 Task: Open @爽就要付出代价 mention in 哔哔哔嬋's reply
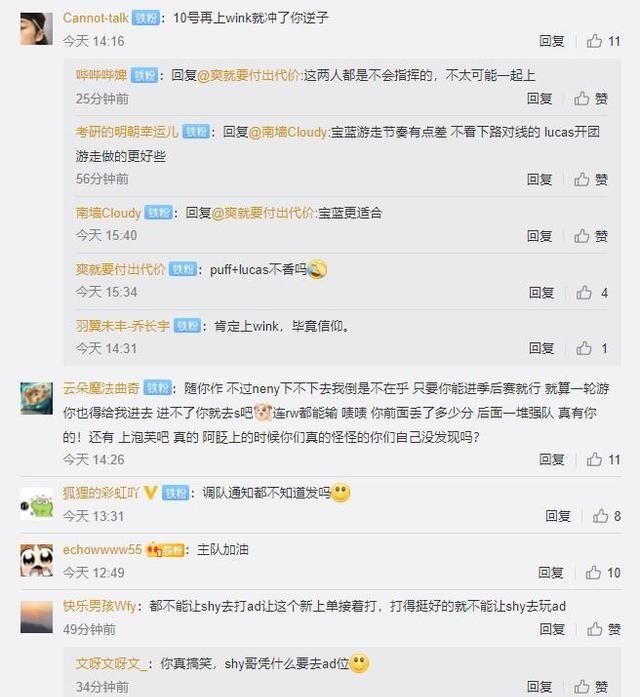tap(249, 76)
